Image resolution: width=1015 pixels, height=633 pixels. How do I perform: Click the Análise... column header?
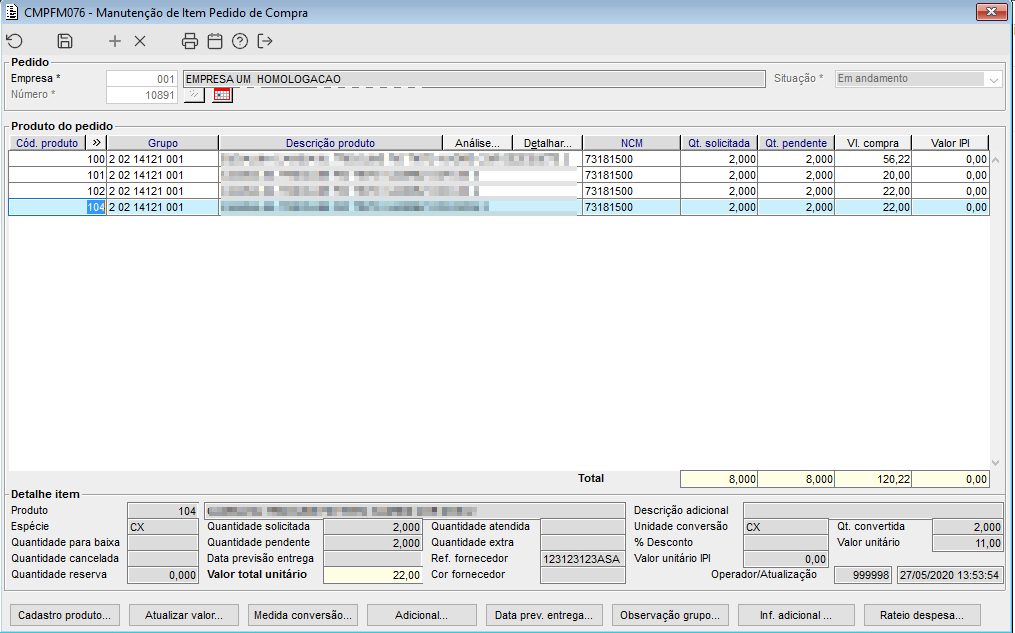pos(477,142)
